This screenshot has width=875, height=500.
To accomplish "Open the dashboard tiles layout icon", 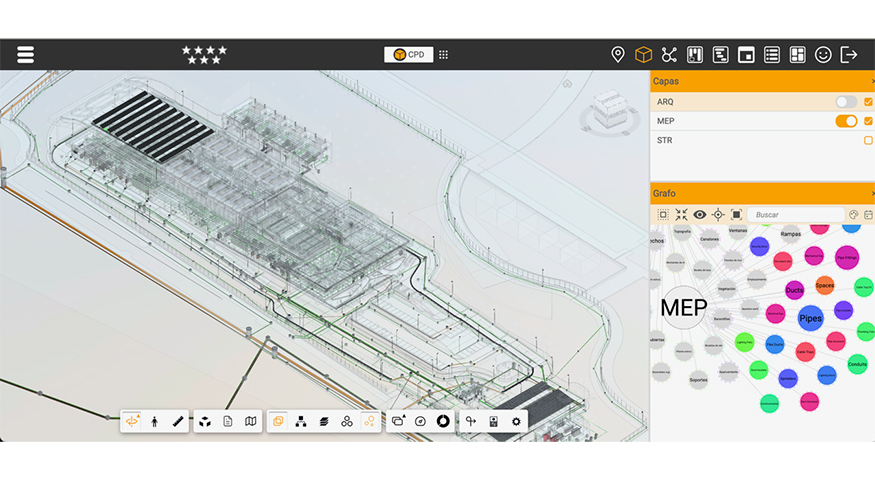I will pyautogui.click(x=797, y=55).
